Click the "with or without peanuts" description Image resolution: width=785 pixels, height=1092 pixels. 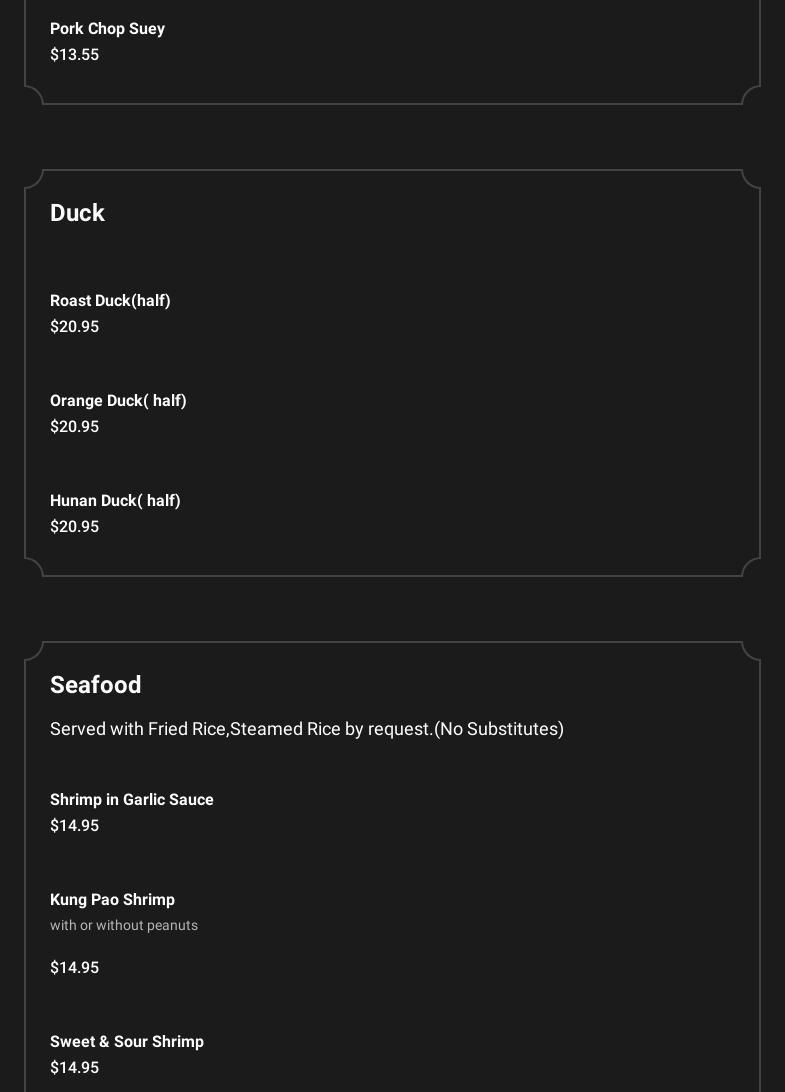[124, 926]
